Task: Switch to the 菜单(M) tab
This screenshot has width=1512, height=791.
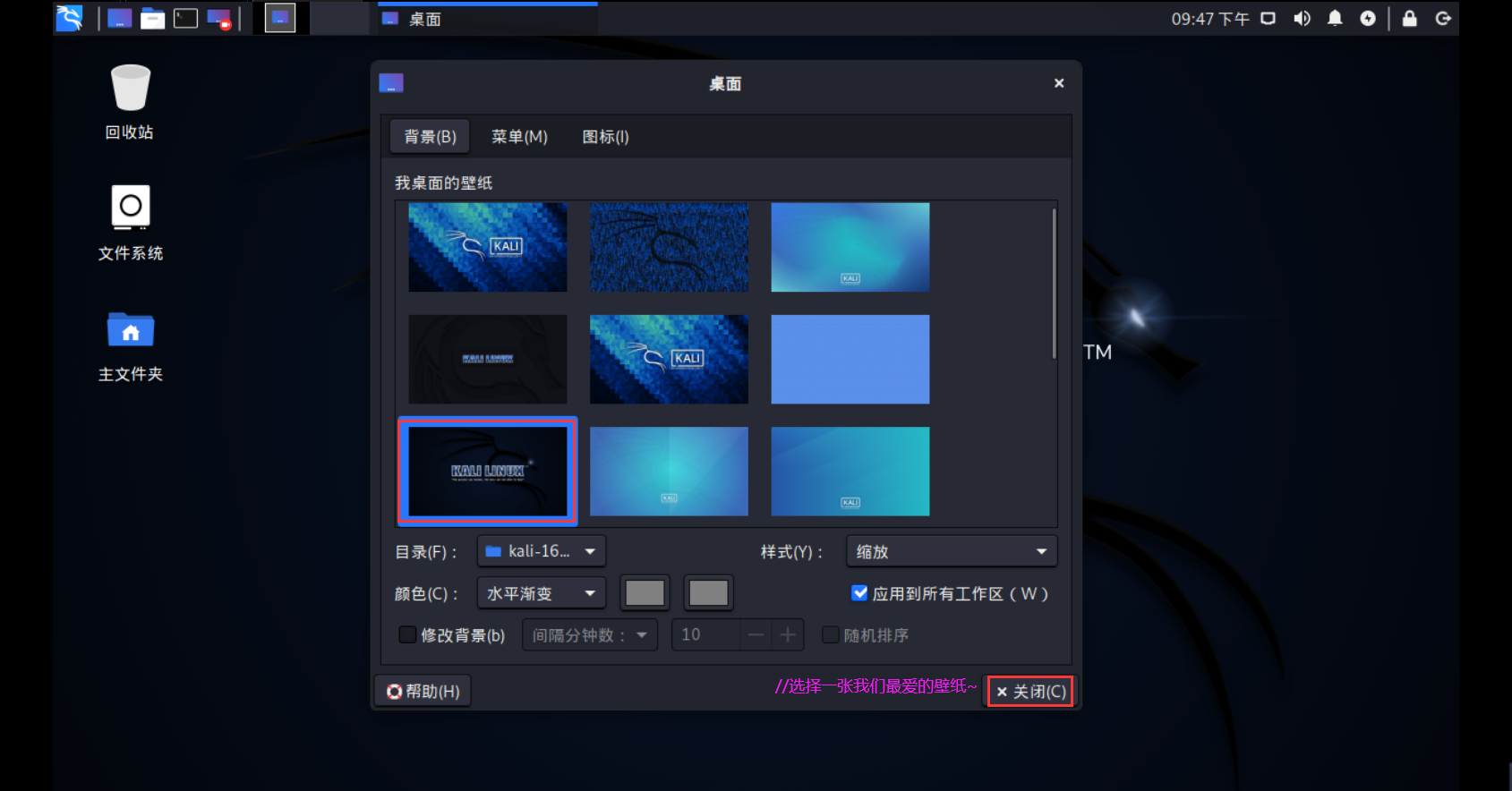Action: pos(519,137)
